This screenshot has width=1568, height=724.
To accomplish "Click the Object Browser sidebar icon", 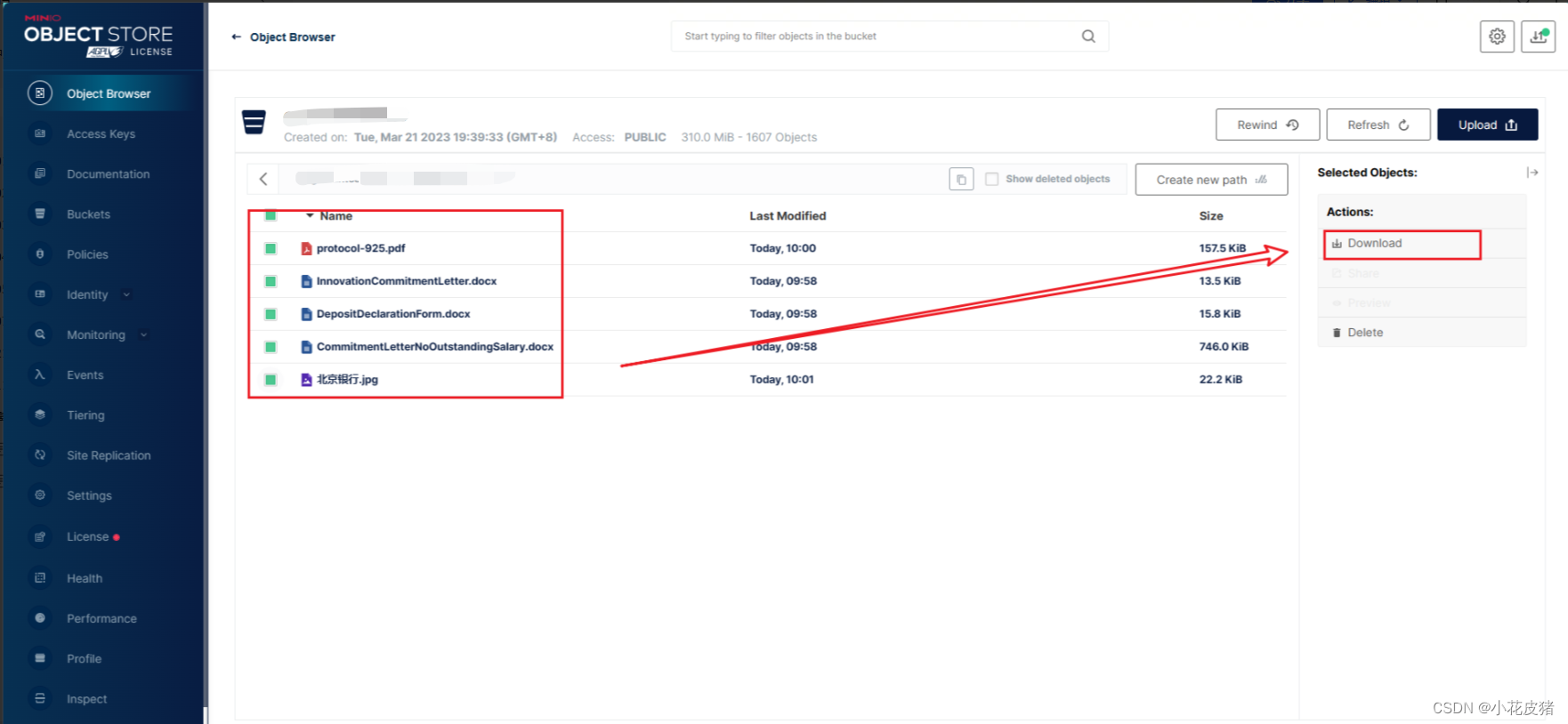I will point(40,93).
